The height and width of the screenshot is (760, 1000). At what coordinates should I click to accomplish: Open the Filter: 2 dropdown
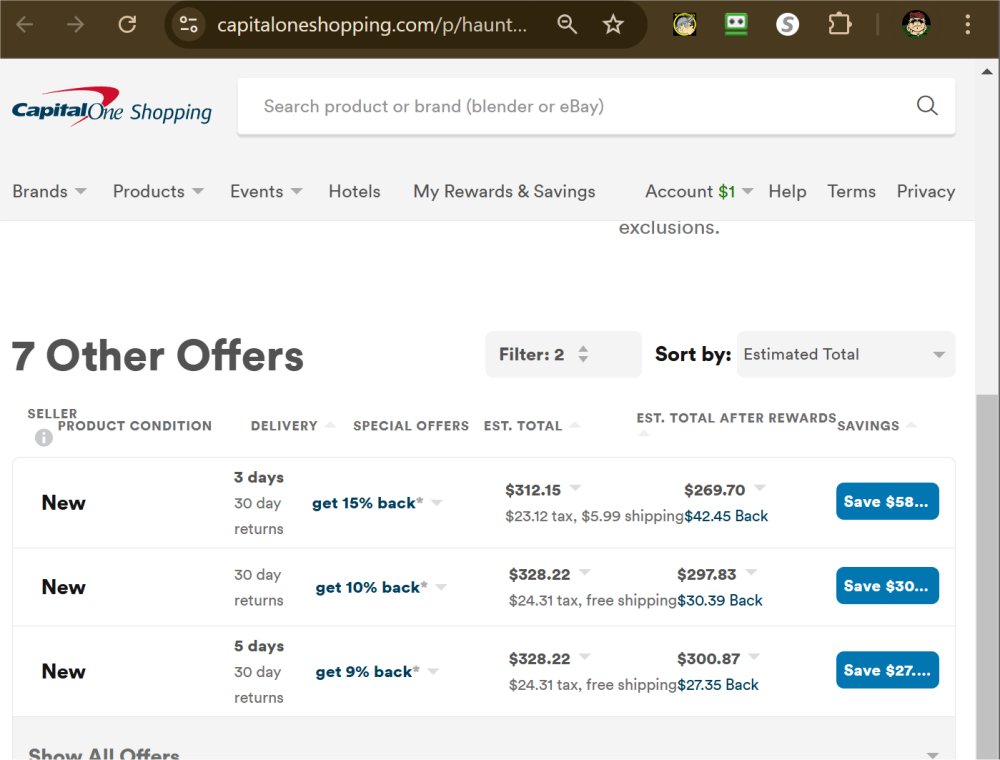click(563, 354)
